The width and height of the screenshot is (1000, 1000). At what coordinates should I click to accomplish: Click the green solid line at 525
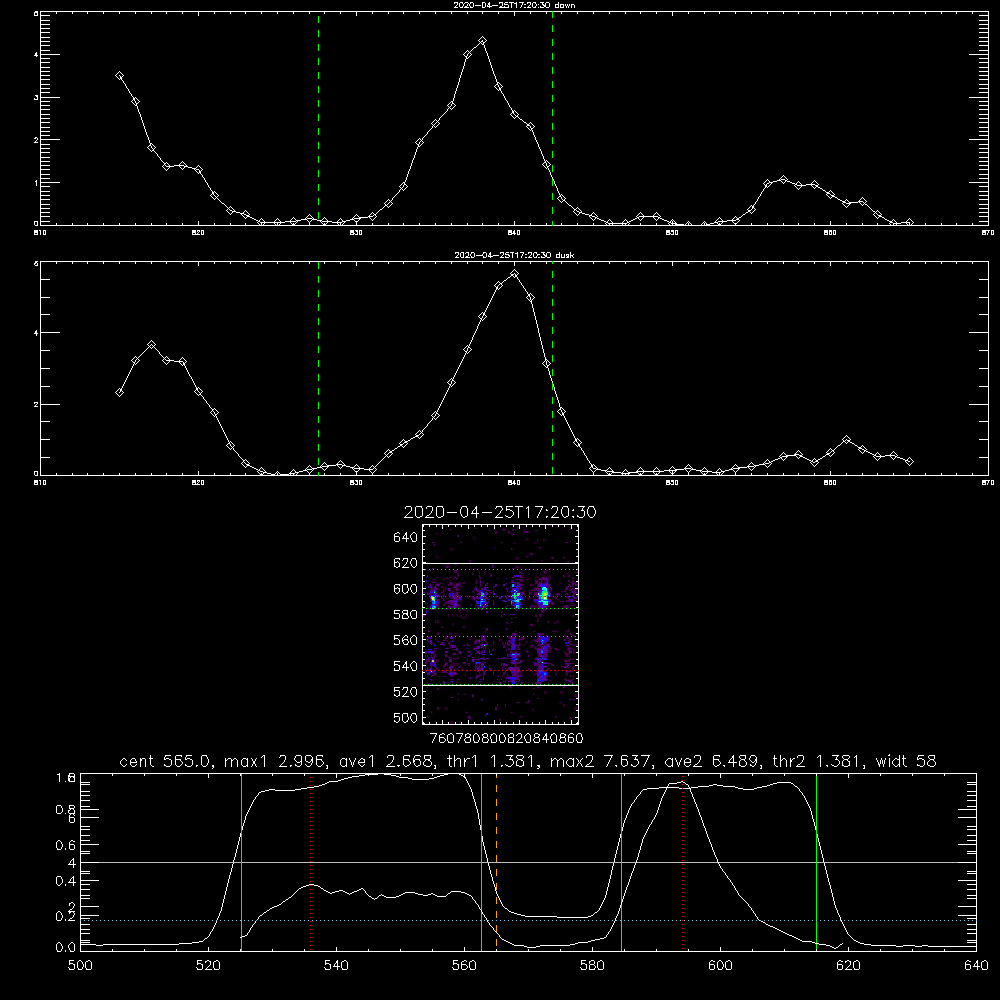[x=241, y=862]
